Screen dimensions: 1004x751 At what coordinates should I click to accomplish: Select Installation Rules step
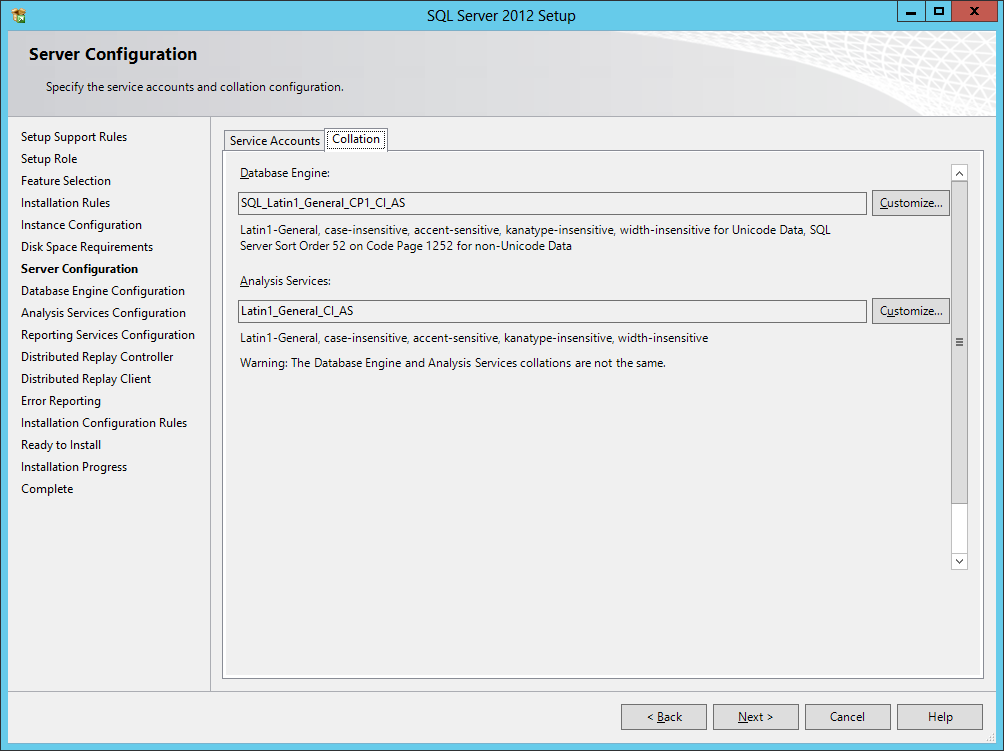tap(65, 203)
